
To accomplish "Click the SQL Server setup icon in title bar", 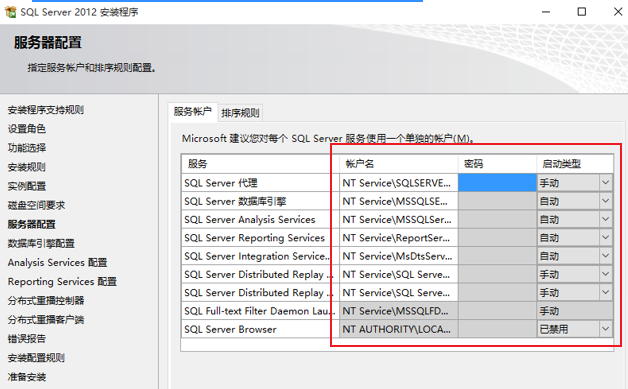I will (x=10, y=12).
